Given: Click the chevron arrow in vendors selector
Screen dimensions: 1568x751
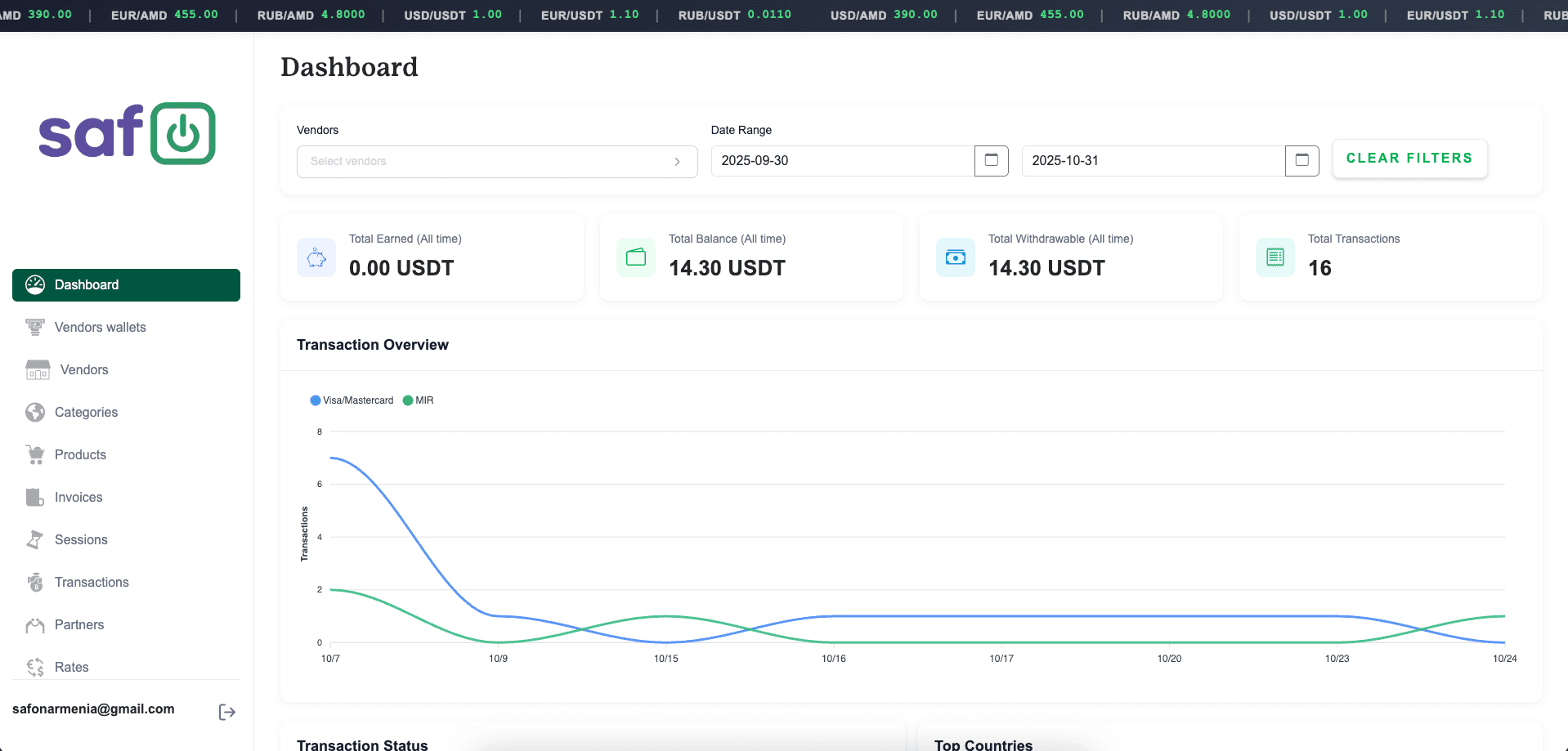Looking at the screenshot, I should (677, 162).
